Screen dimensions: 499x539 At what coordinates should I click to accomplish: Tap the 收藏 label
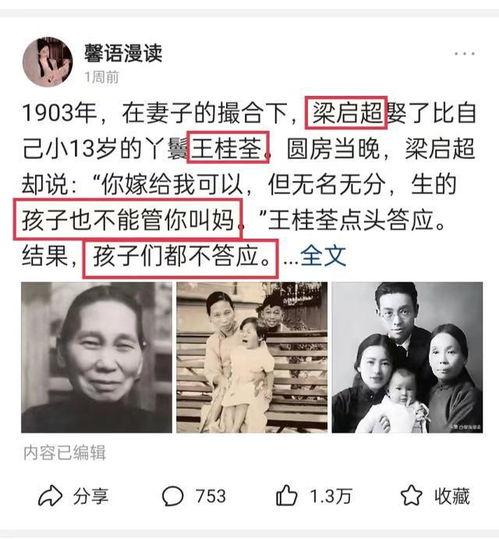click(452, 496)
